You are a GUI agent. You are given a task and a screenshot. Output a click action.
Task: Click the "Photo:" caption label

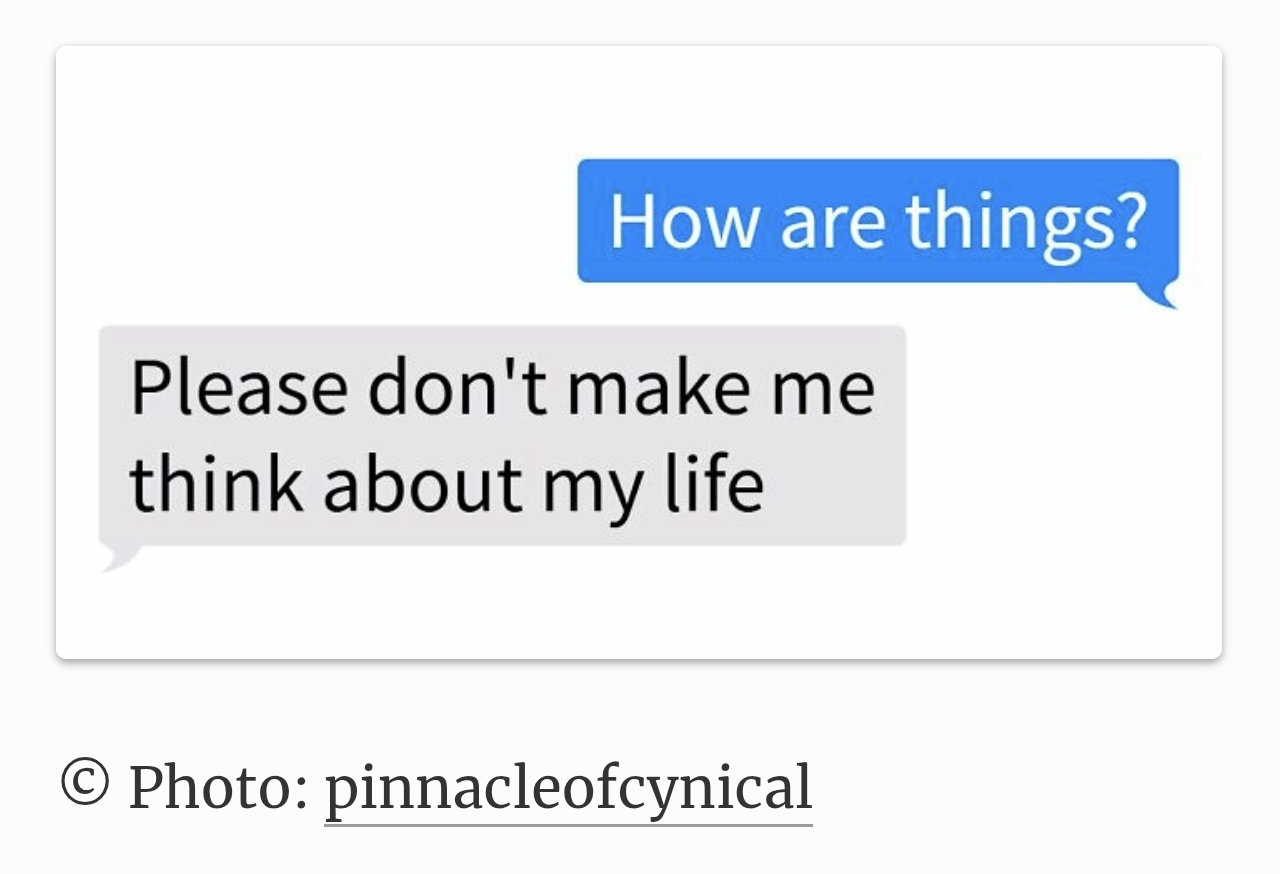(218, 788)
